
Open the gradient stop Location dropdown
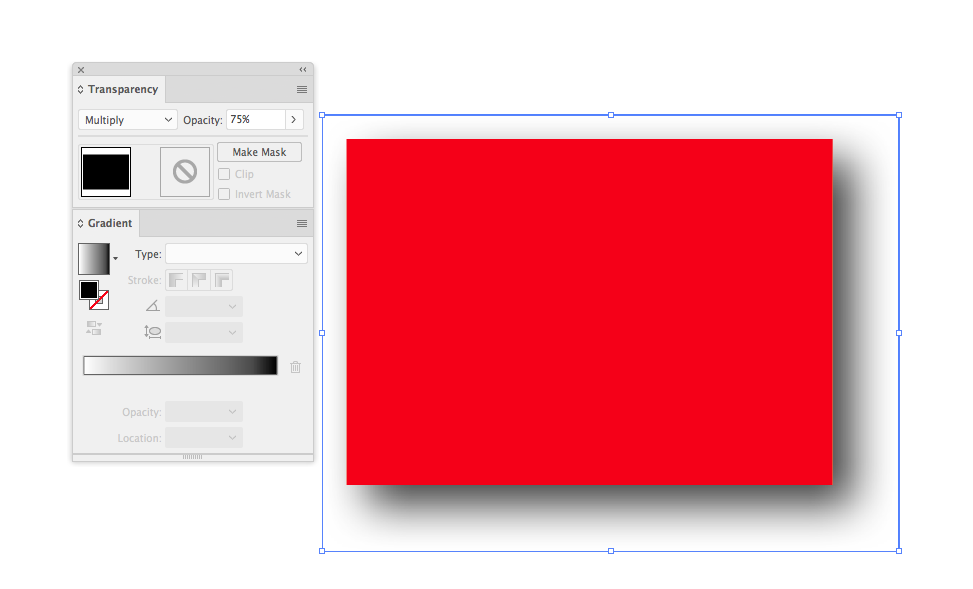[x=204, y=438]
